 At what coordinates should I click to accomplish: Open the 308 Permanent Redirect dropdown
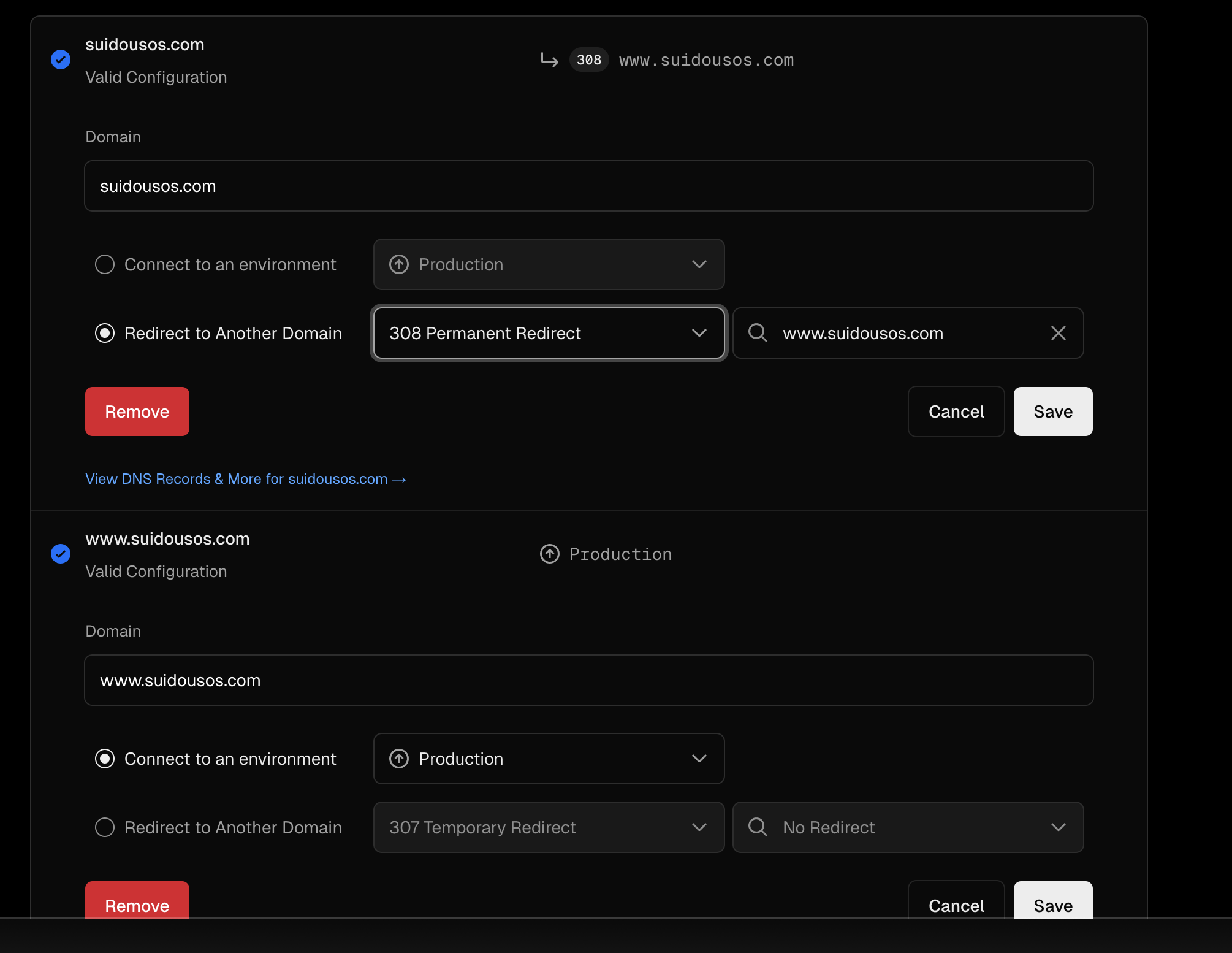pos(549,333)
